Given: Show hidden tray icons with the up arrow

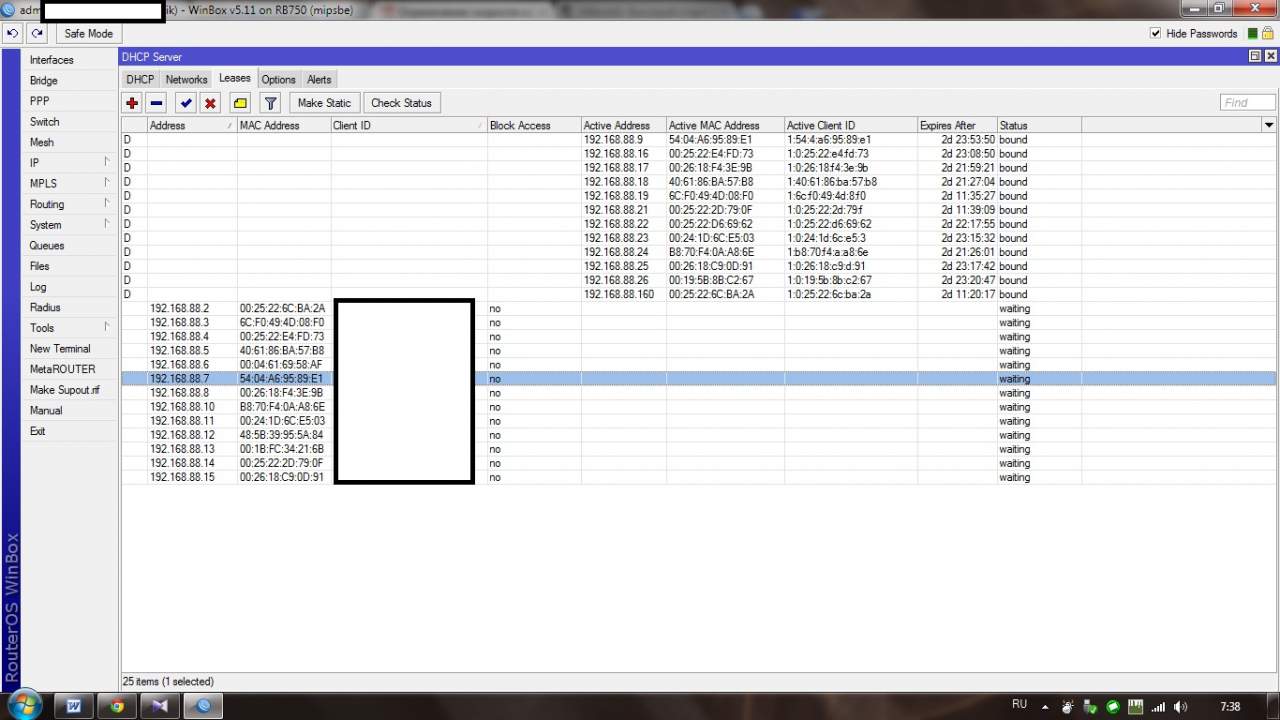Looking at the screenshot, I should 1046,706.
